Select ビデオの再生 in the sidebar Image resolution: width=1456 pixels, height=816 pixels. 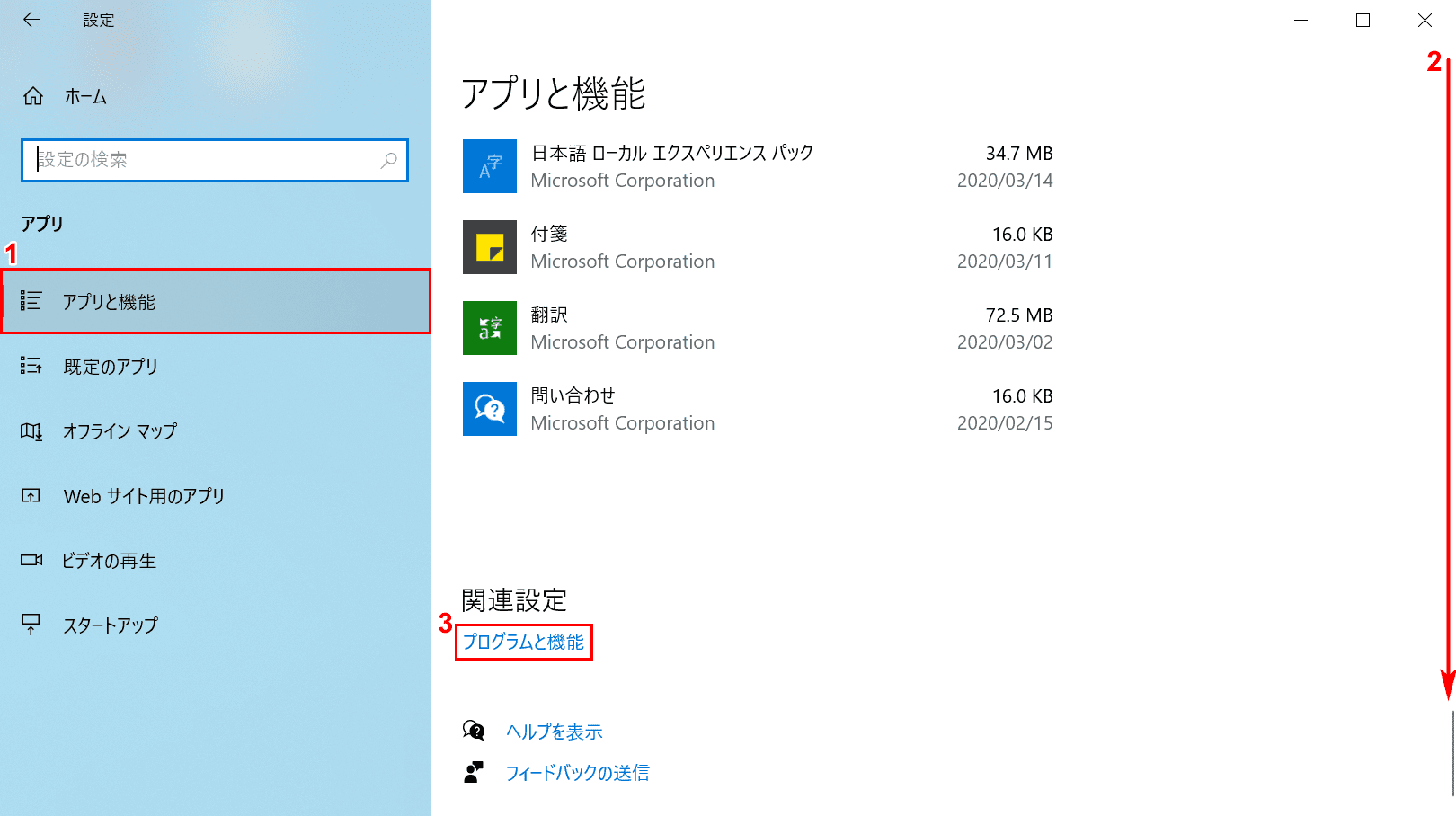tap(216, 561)
